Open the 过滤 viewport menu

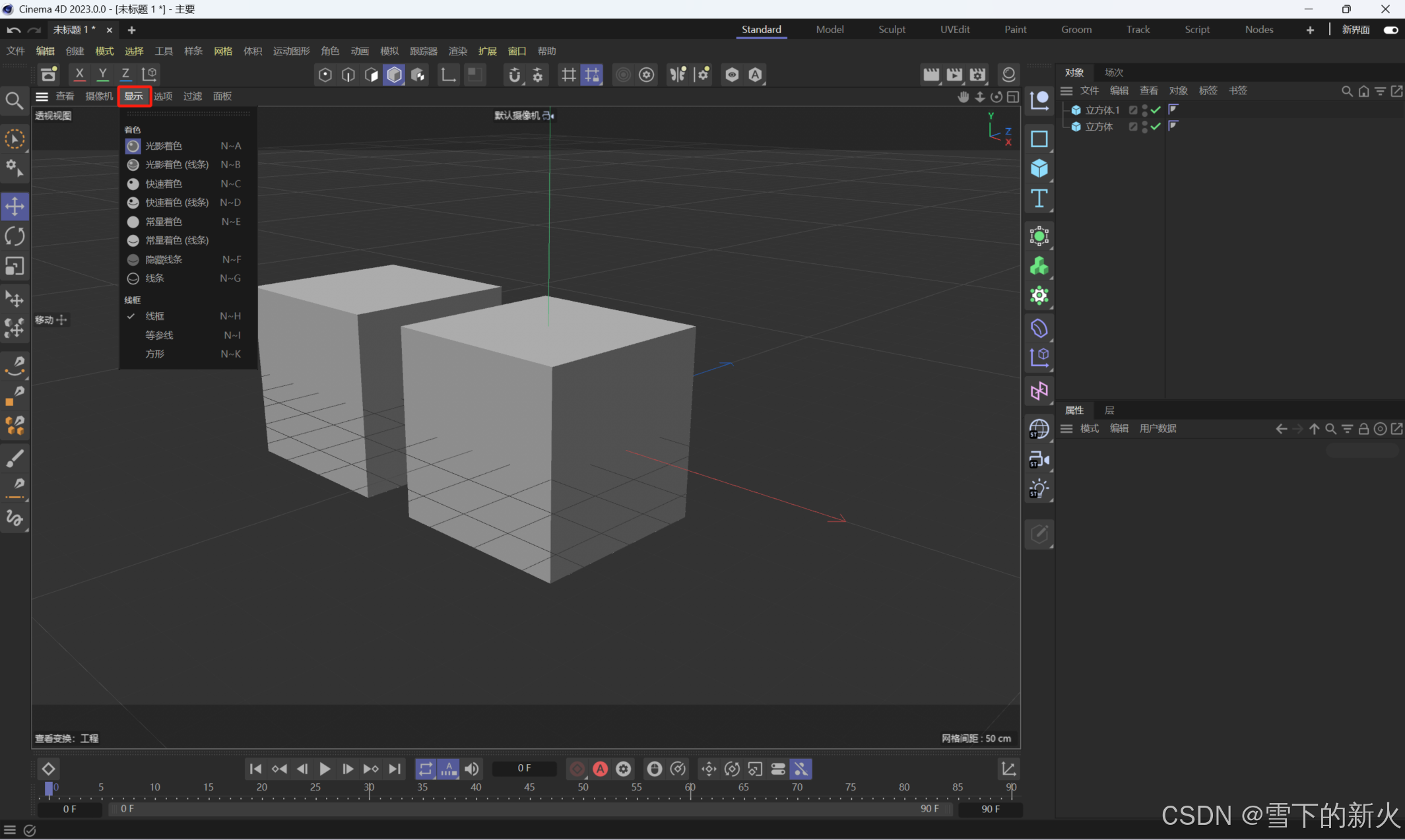click(193, 96)
